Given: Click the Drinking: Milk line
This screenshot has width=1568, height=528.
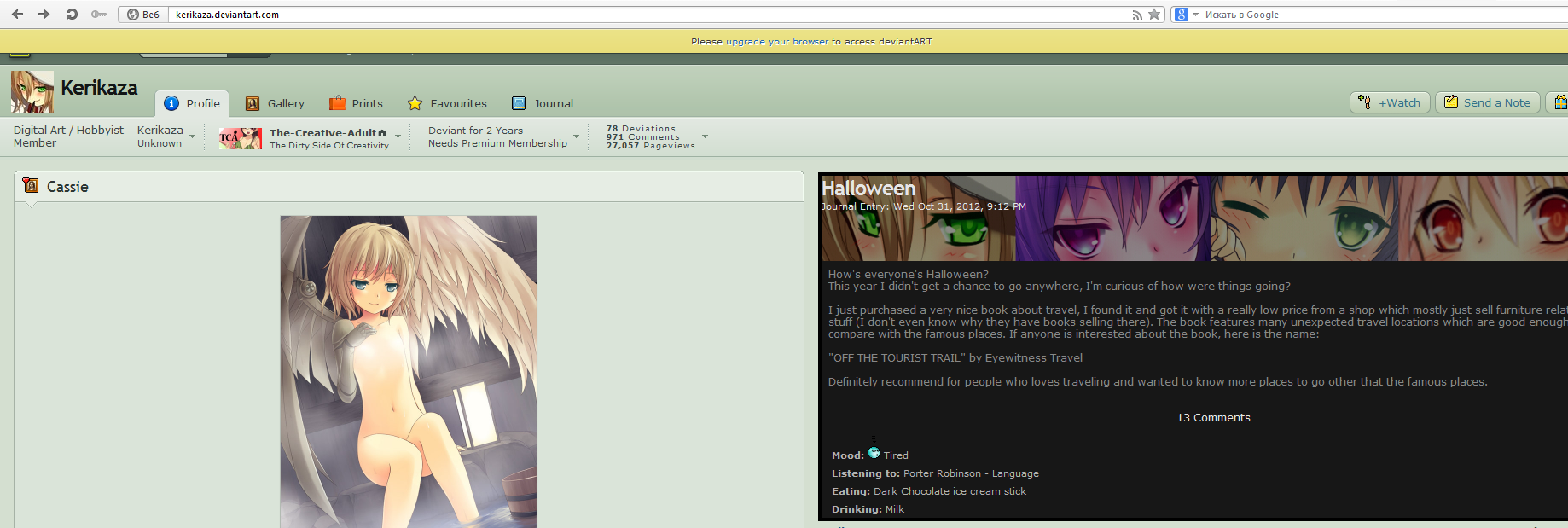Looking at the screenshot, I should click(x=868, y=509).
